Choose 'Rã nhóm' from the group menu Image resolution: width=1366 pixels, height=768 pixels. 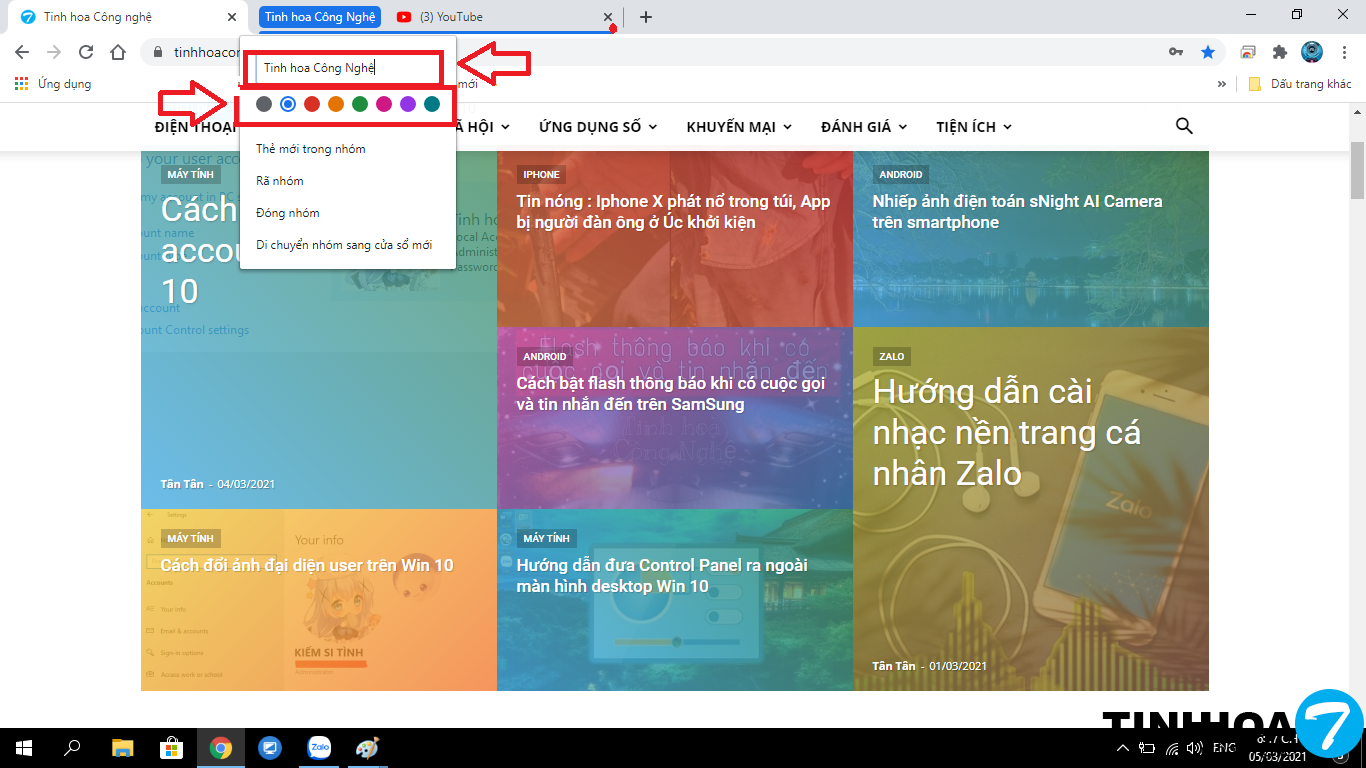tap(280, 181)
